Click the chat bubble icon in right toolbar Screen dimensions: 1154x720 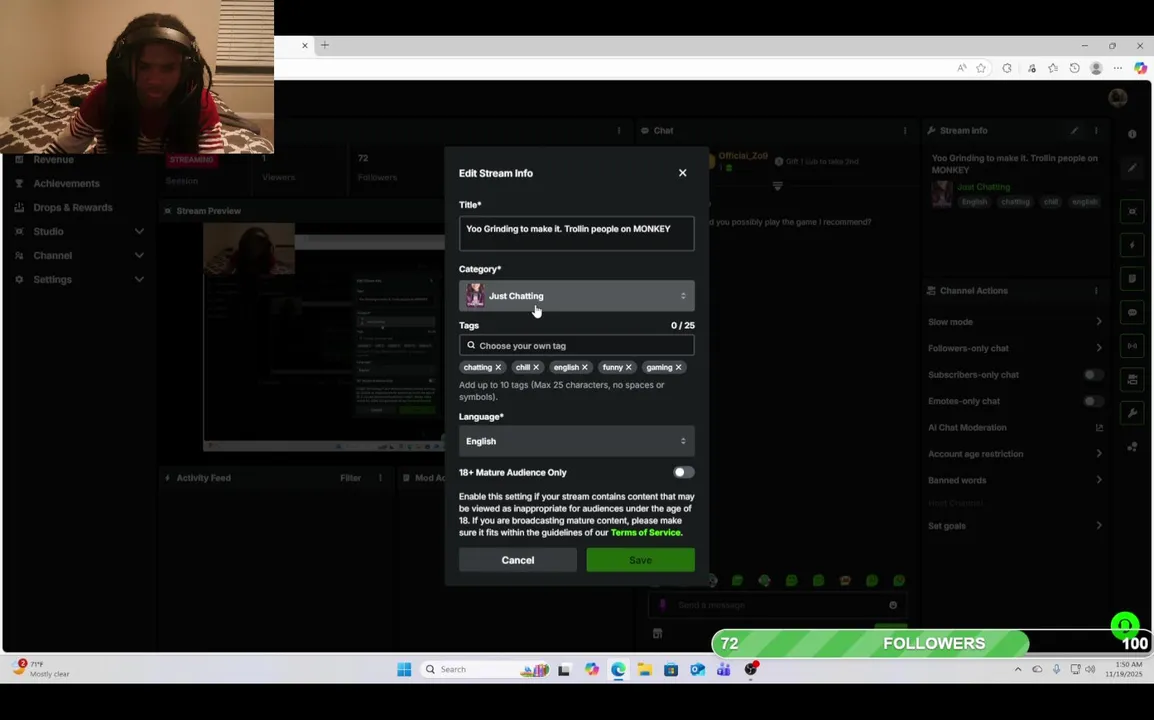[x=1132, y=313]
